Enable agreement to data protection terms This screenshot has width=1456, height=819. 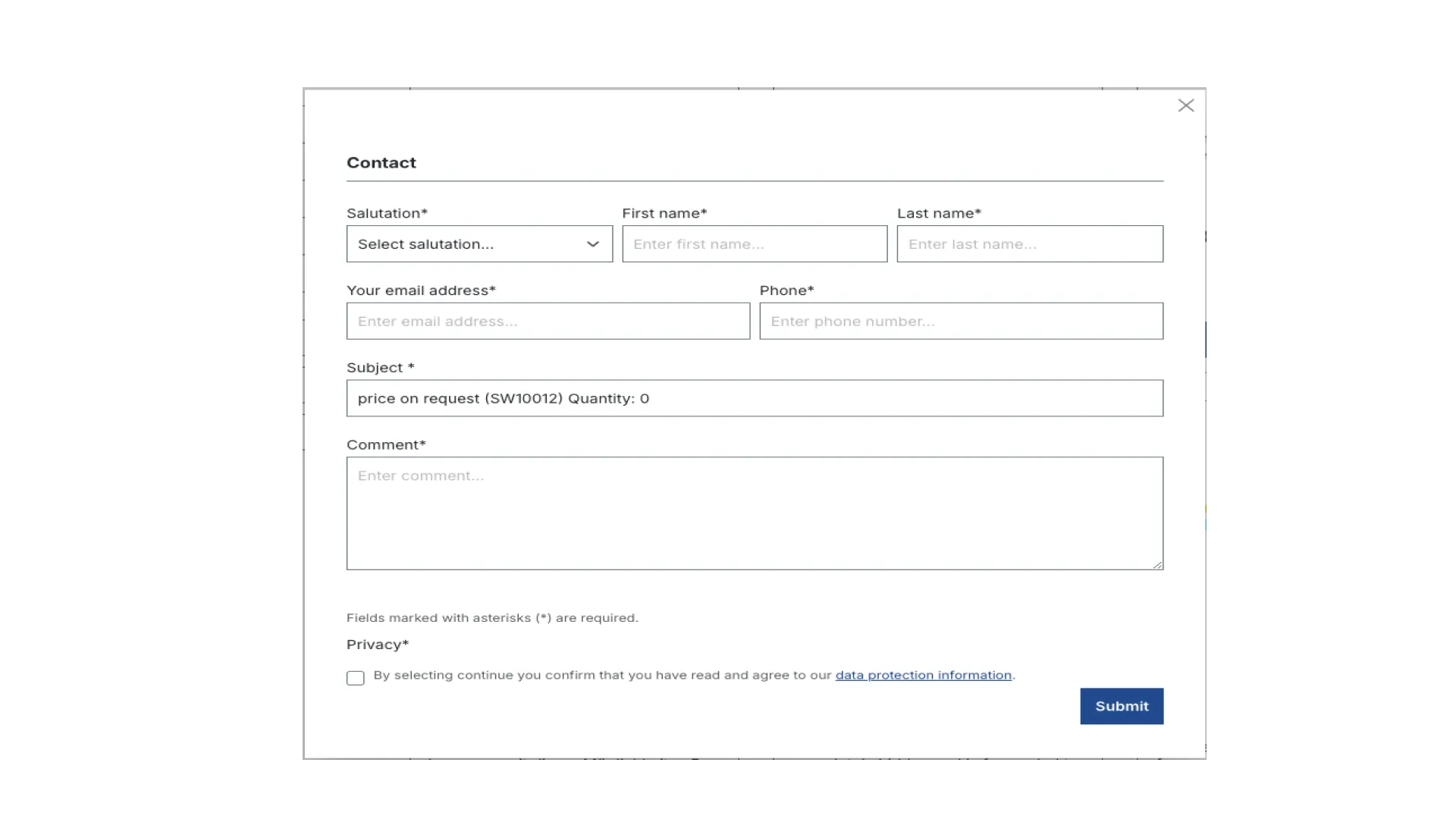(355, 678)
